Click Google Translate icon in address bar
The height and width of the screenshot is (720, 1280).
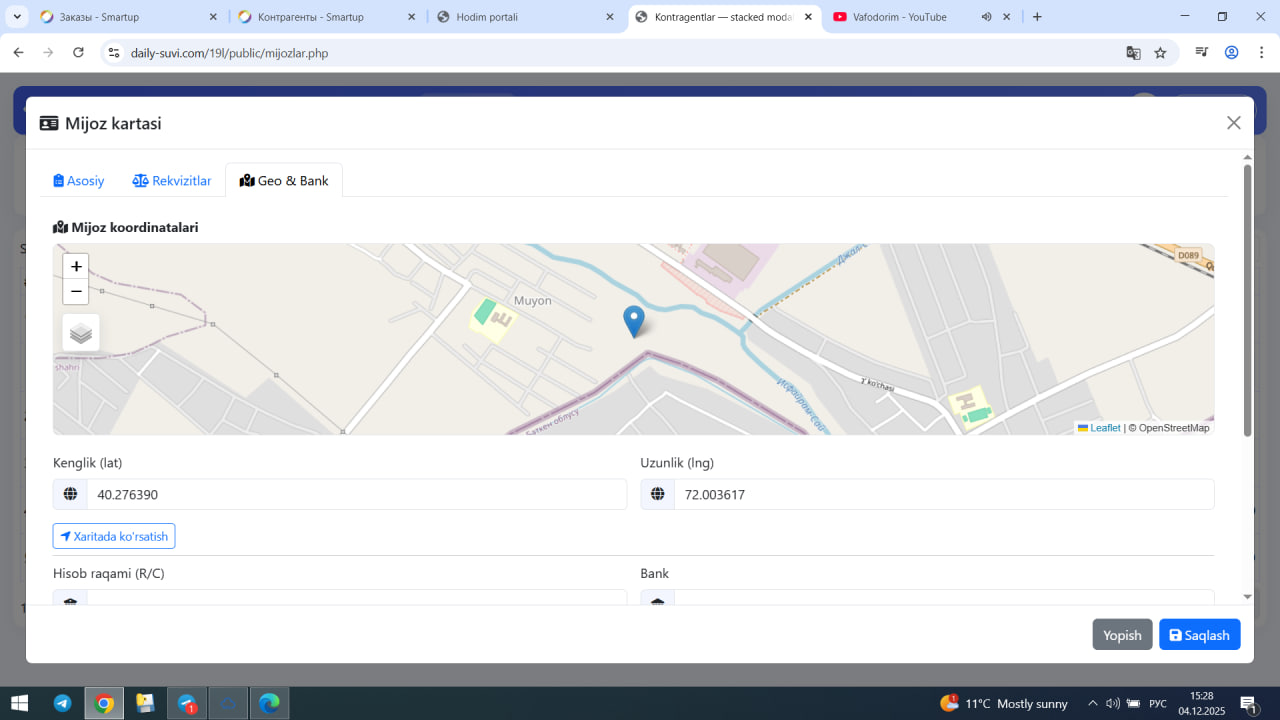tap(1133, 53)
